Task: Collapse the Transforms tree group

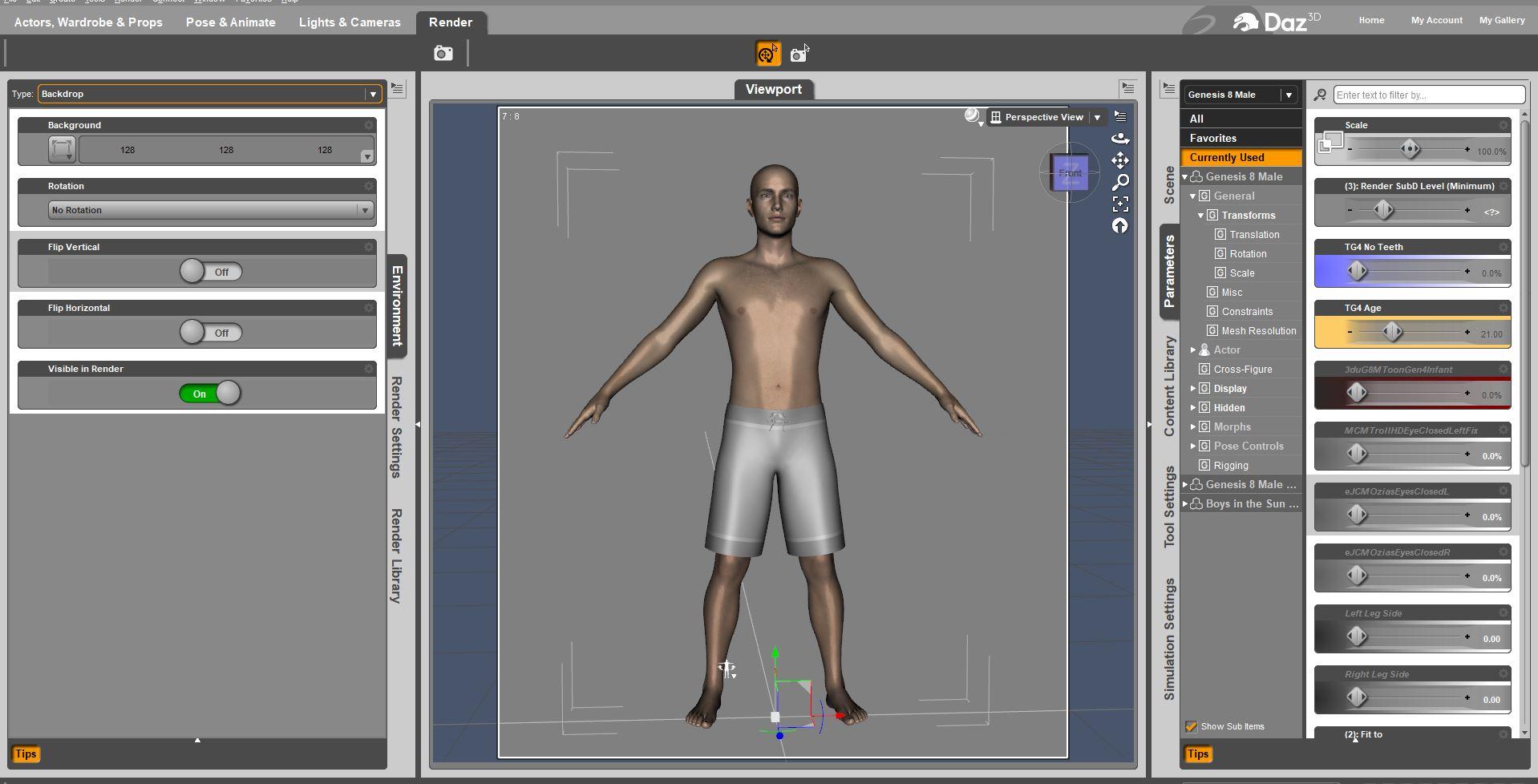Action: tap(1201, 216)
